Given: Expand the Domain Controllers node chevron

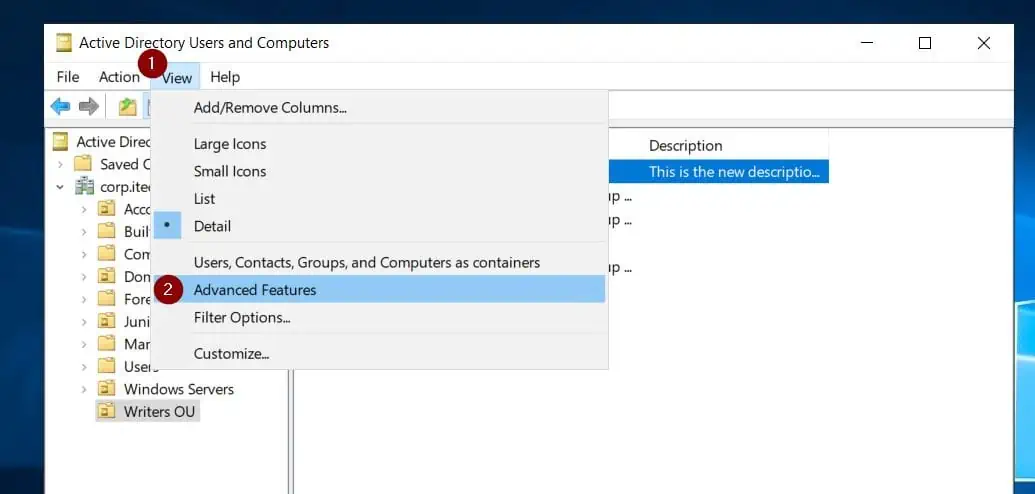Looking at the screenshot, I should 84,277.
